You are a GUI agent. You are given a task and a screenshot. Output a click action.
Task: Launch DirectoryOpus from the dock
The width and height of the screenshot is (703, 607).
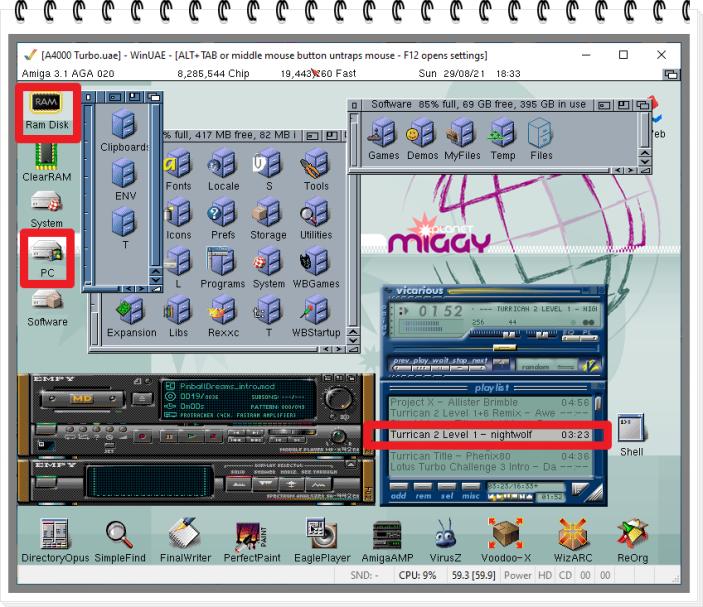point(55,541)
